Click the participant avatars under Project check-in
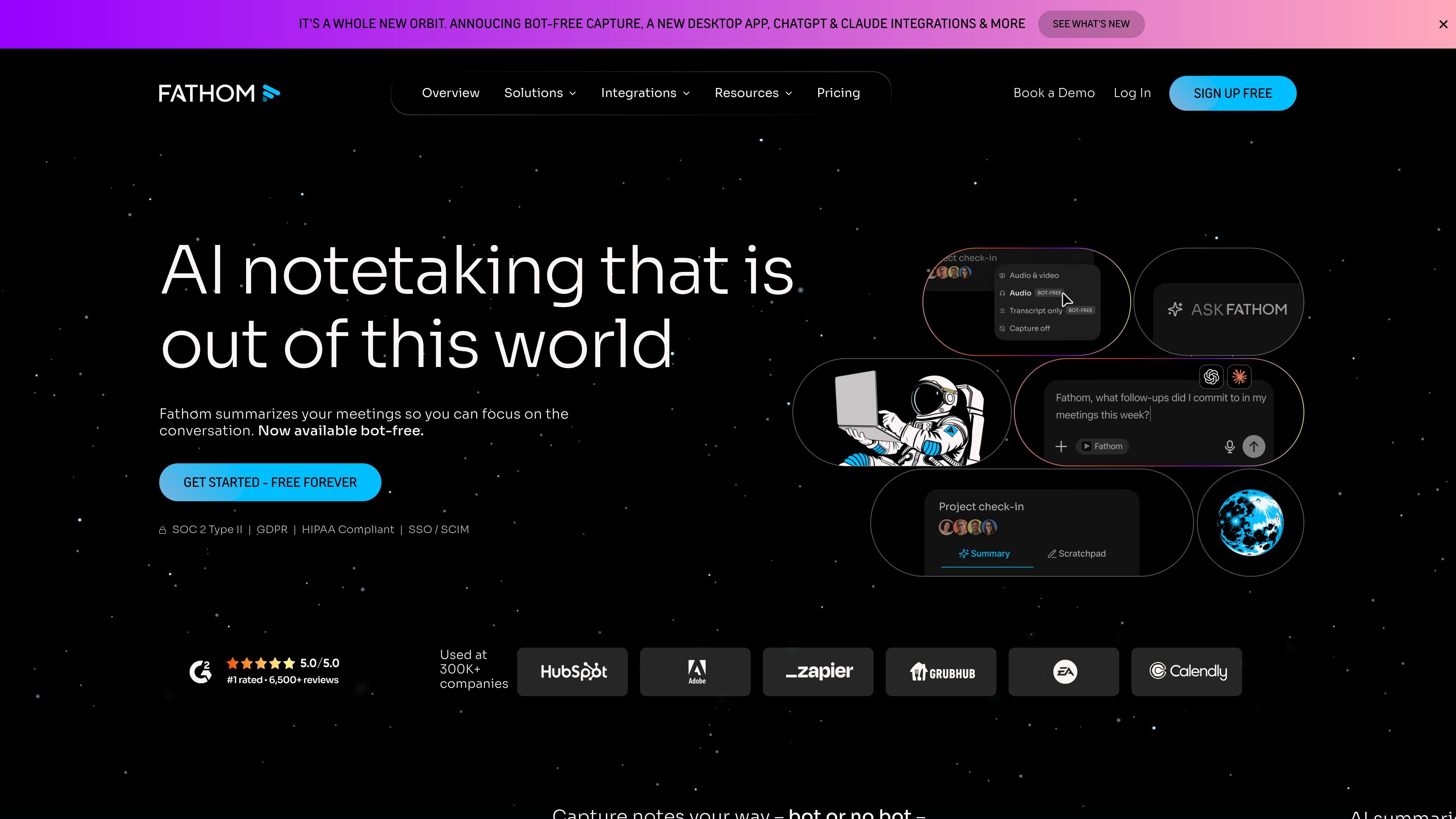 pos(968,527)
